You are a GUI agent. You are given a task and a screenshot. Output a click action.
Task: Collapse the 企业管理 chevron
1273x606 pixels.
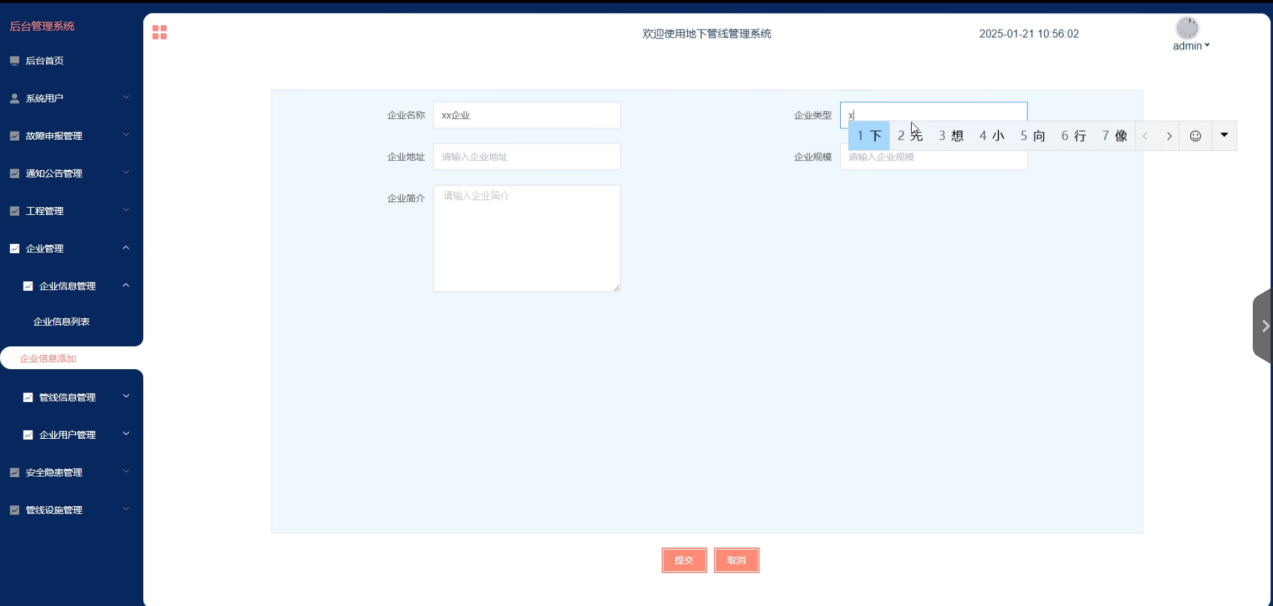[126, 248]
